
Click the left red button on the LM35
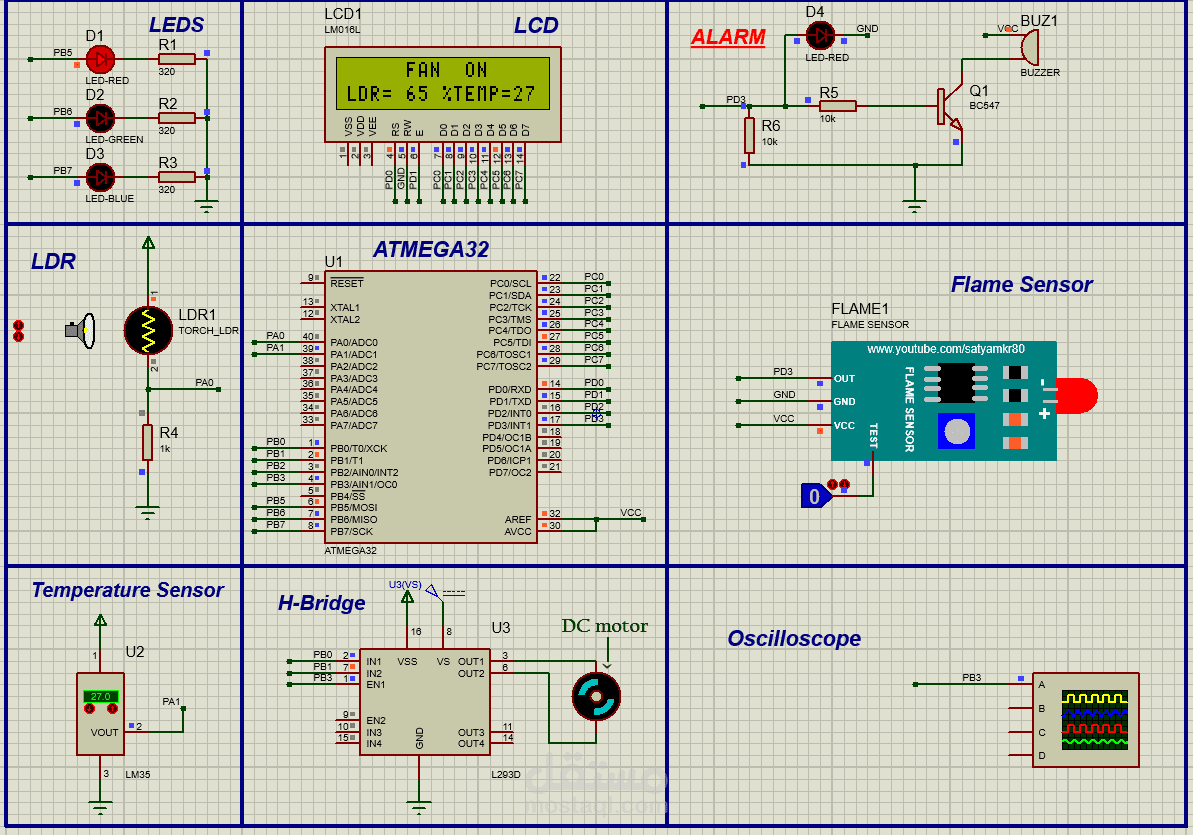tap(90, 709)
